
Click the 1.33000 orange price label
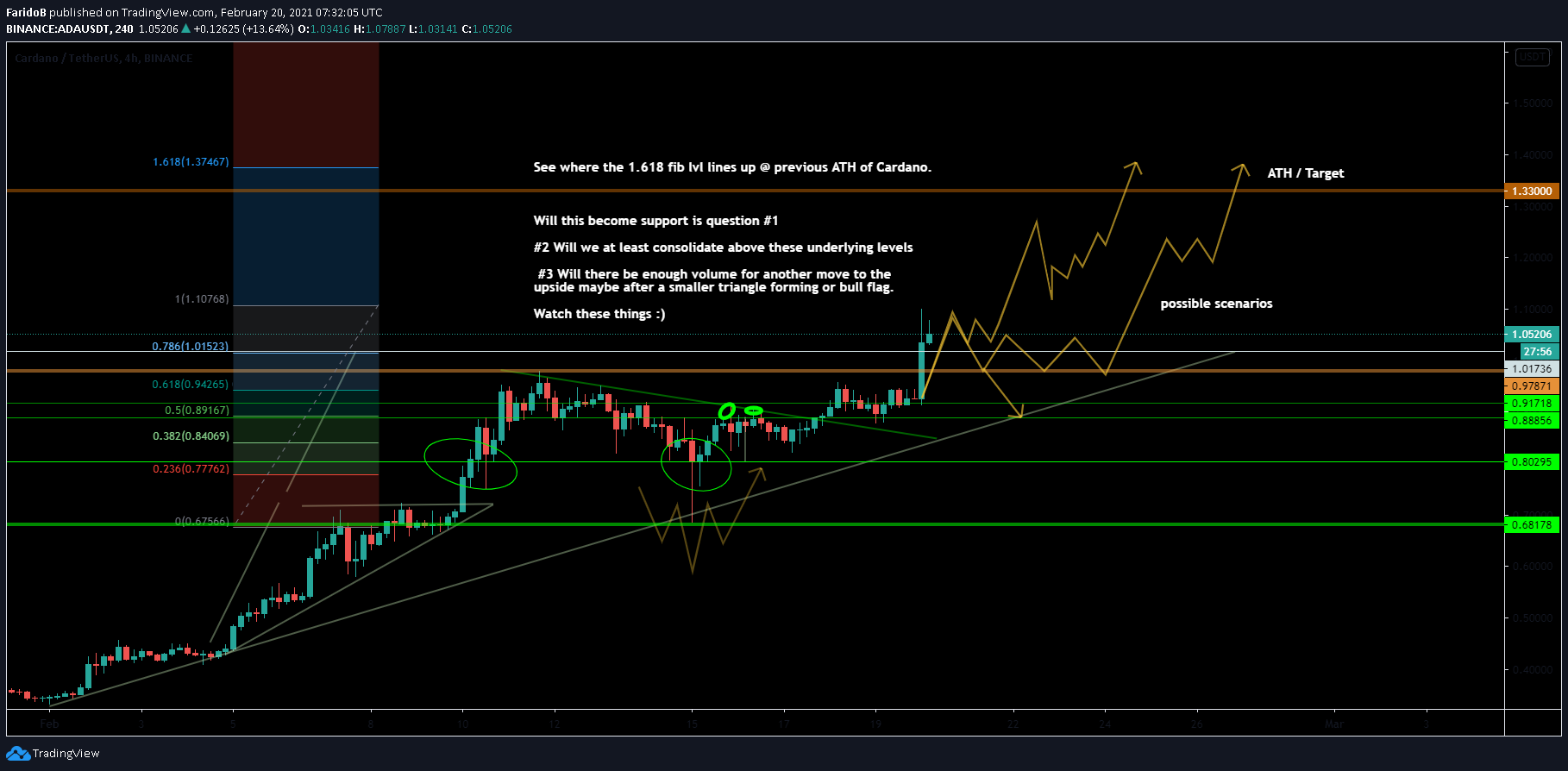[1532, 191]
